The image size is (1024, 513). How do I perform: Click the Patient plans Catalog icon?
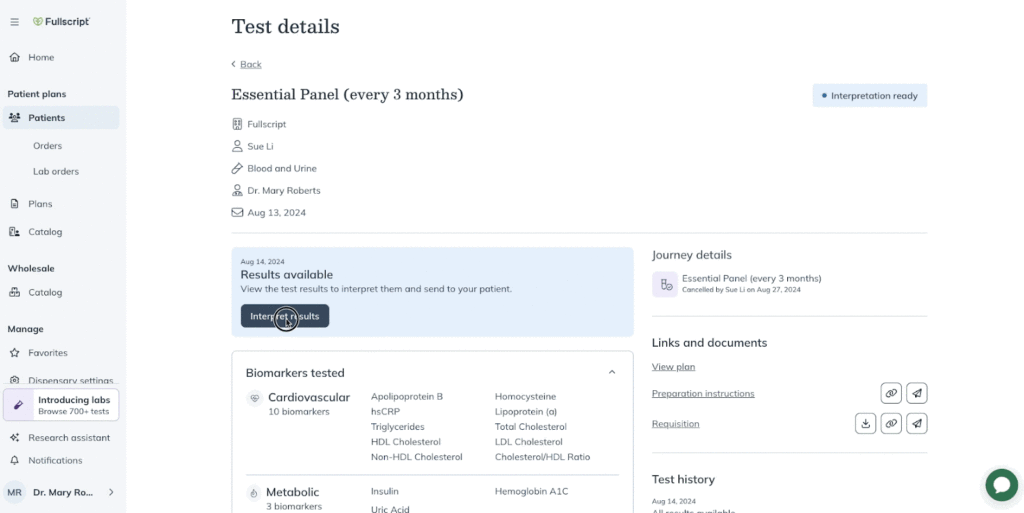point(14,232)
